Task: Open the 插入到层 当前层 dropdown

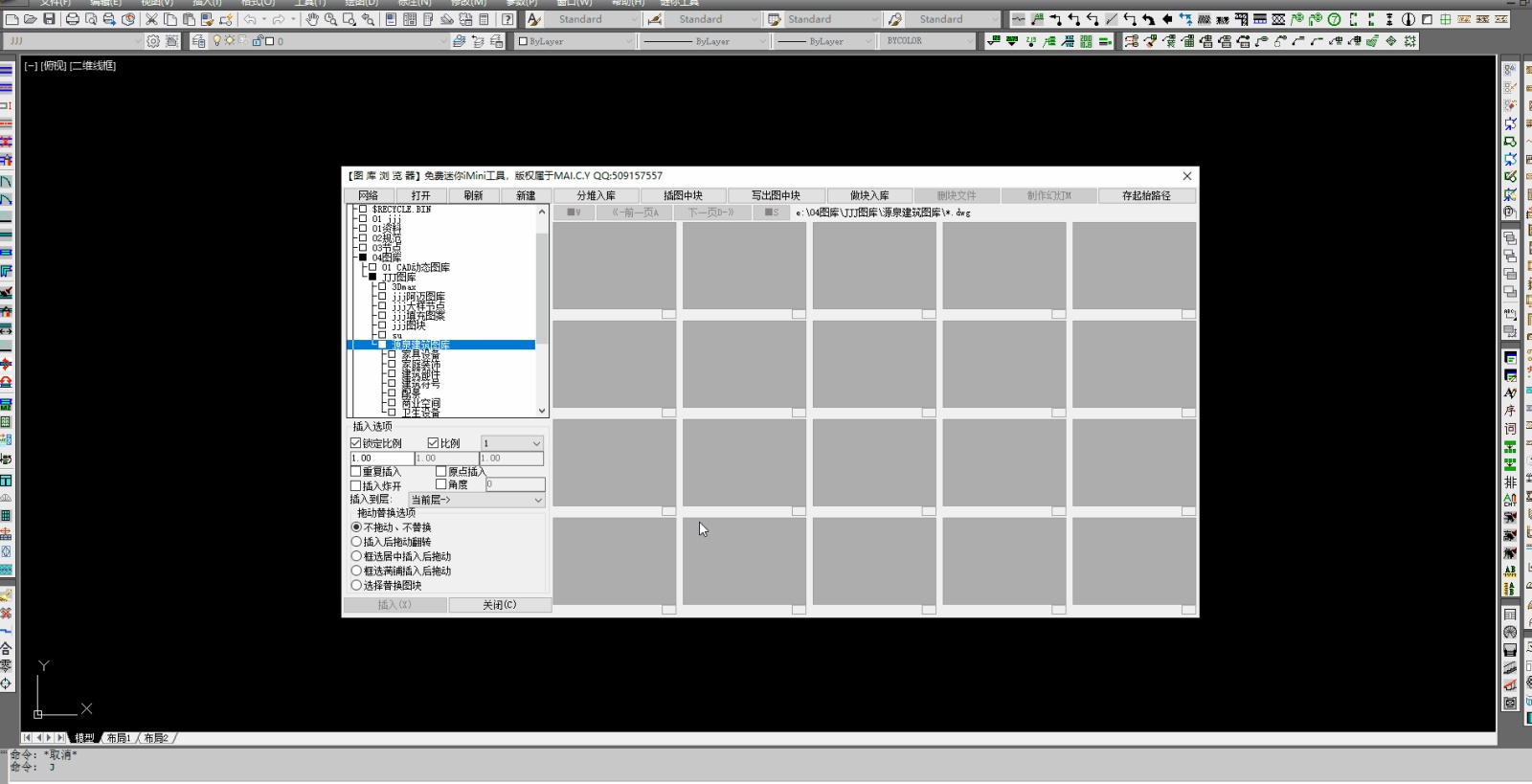Action: [477, 500]
